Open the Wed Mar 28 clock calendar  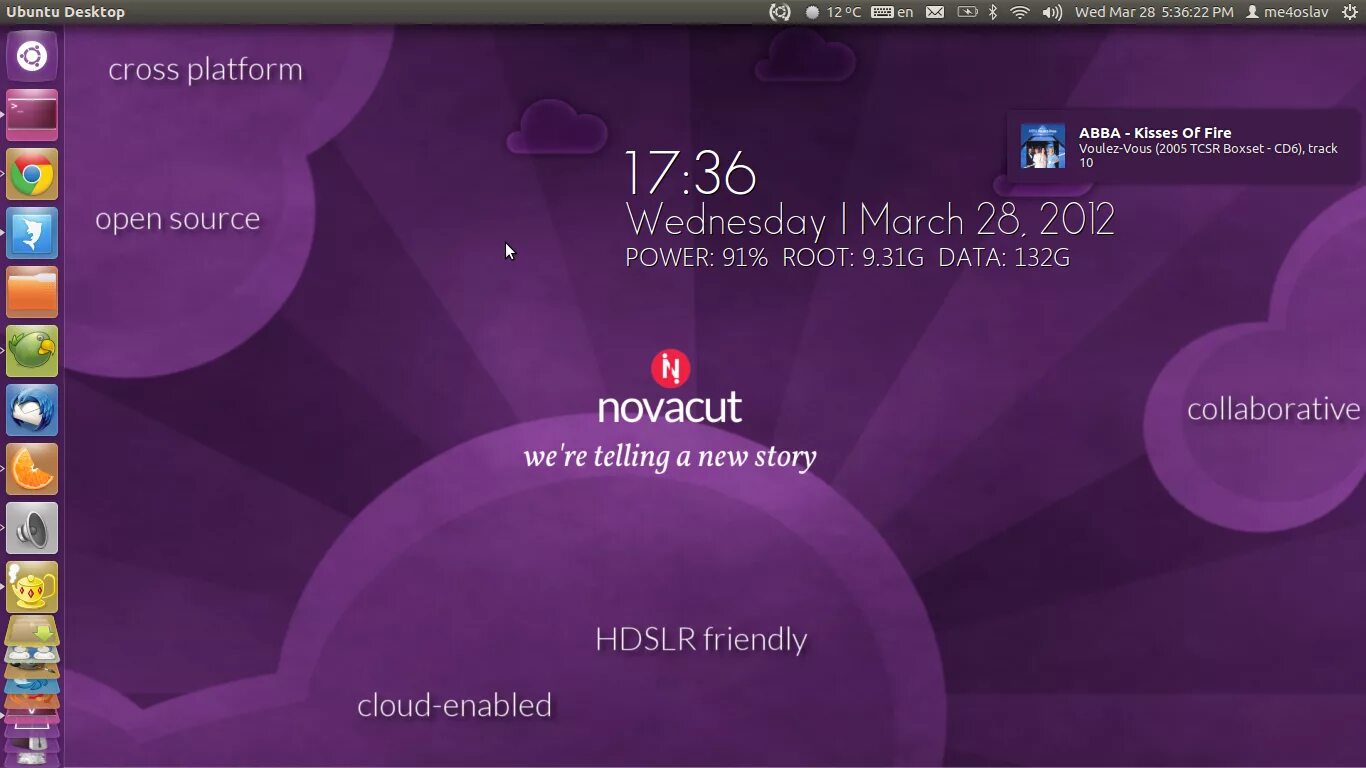pos(1154,12)
